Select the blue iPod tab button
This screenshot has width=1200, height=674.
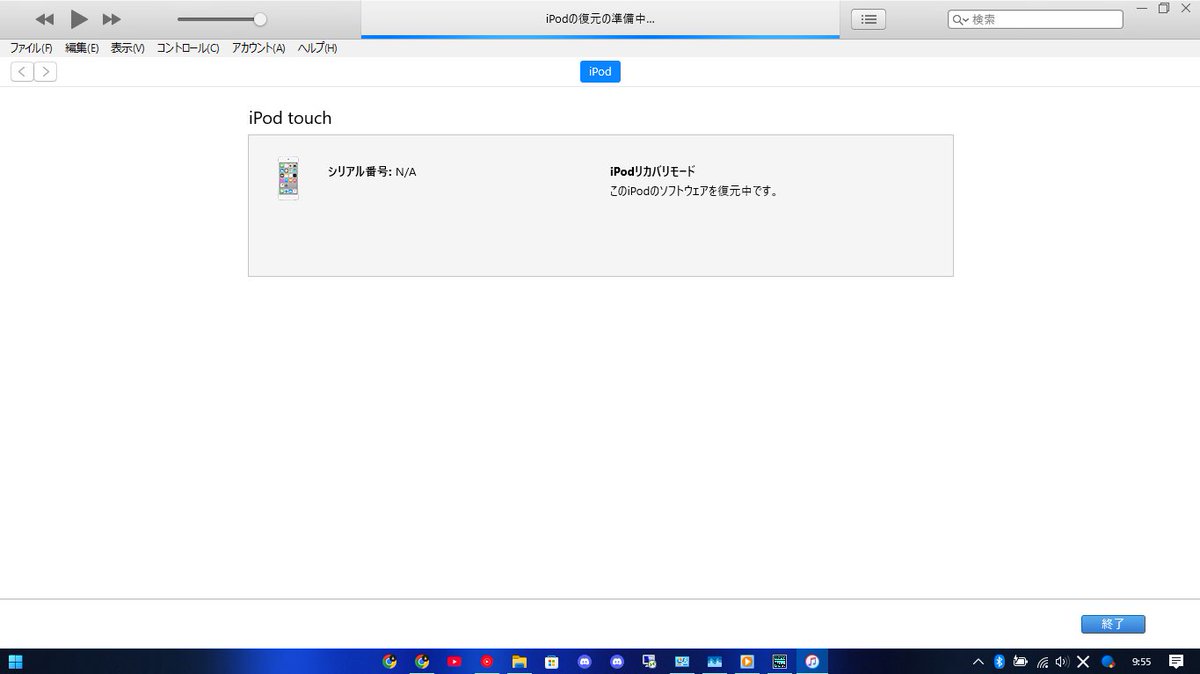(600, 72)
